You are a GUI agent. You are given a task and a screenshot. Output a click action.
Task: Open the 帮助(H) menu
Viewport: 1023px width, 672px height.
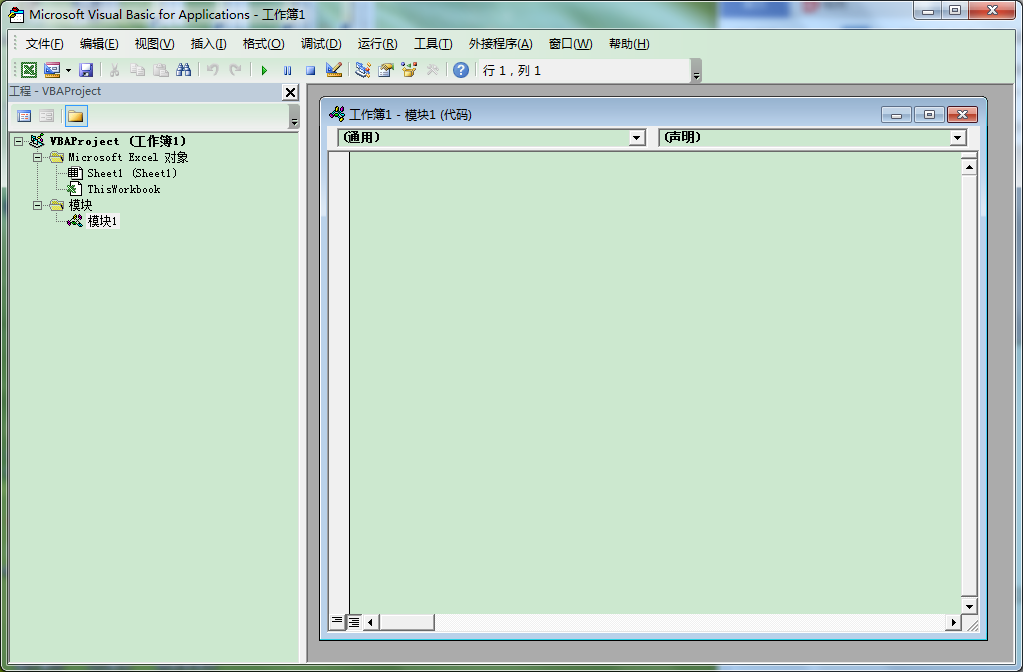pos(629,44)
